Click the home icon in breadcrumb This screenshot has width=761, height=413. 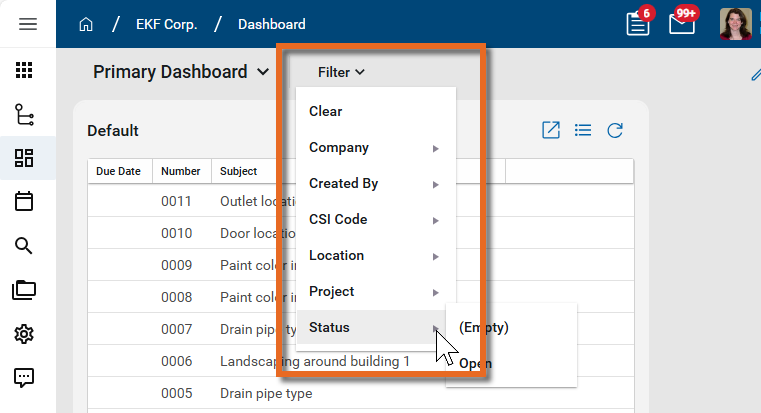[x=86, y=24]
